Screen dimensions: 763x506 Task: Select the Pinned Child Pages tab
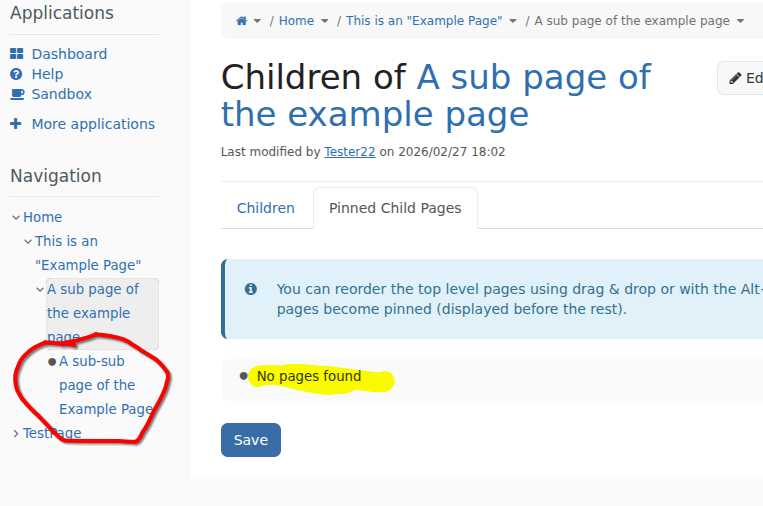[395, 208]
